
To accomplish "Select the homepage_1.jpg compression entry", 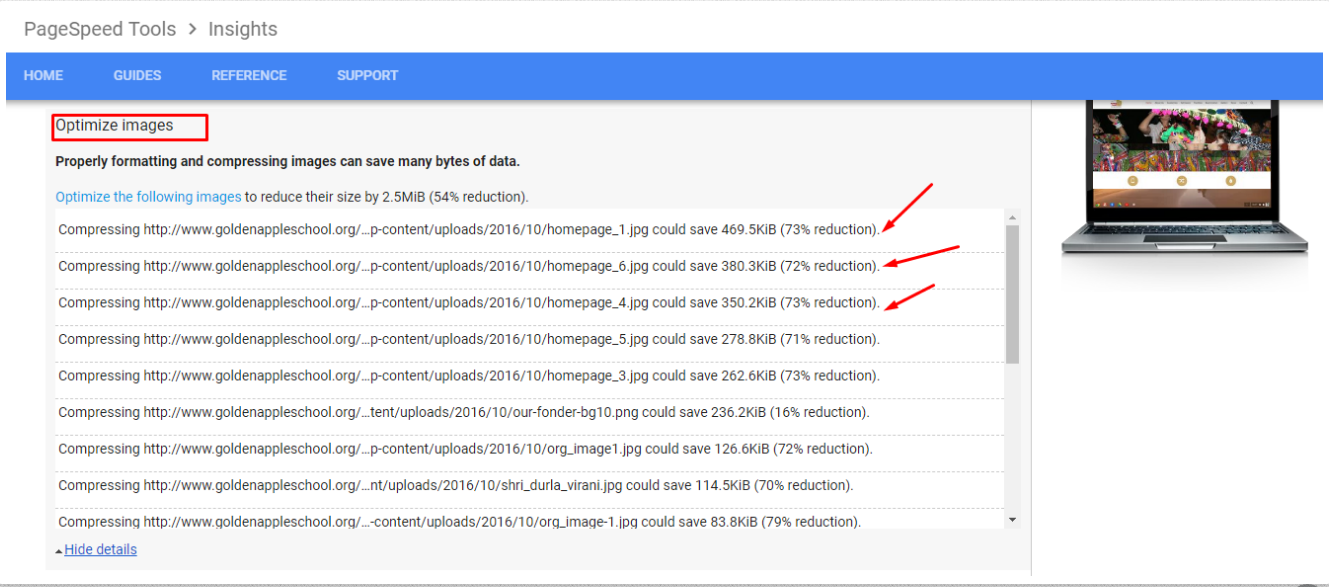I will click(468, 230).
